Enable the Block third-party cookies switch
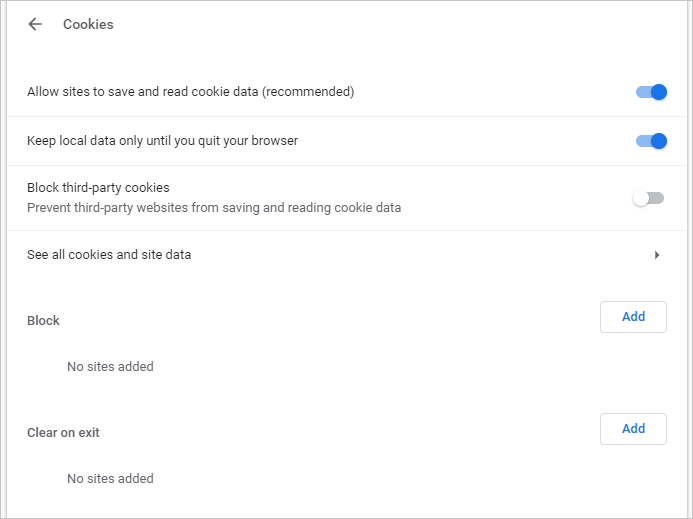 (x=648, y=198)
